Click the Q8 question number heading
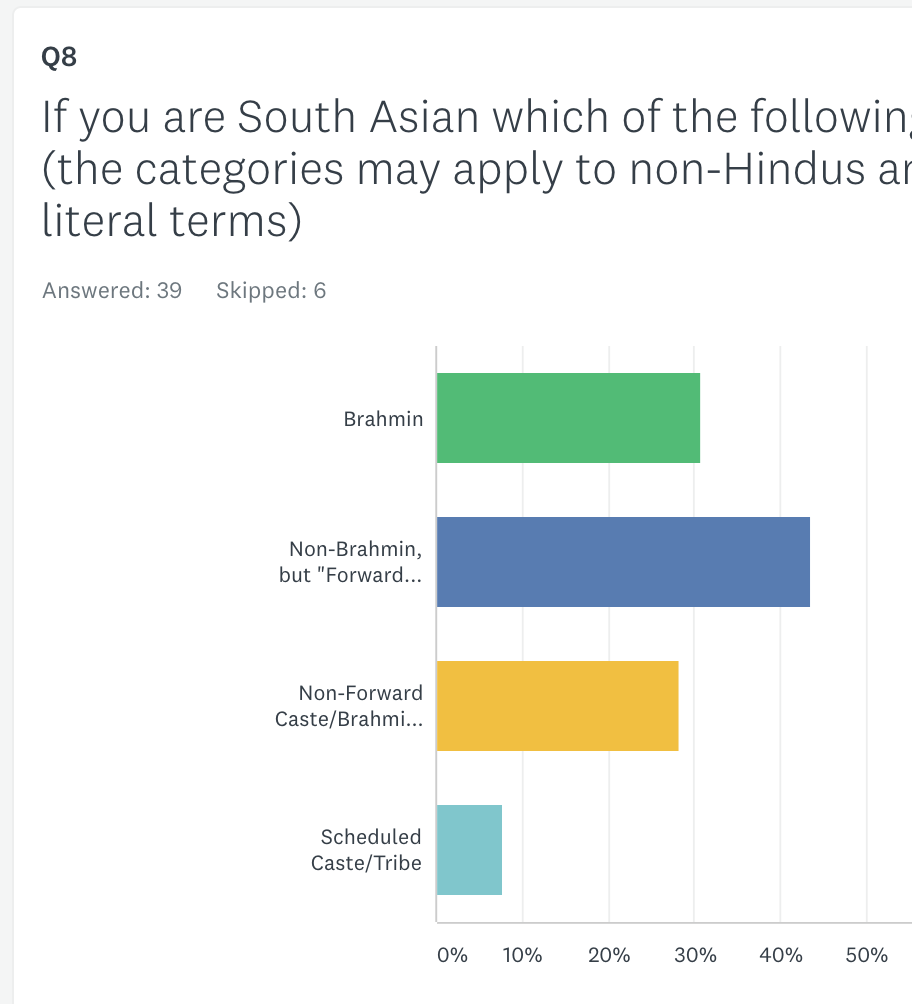The width and height of the screenshot is (912, 1004). (x=59, y=58)
